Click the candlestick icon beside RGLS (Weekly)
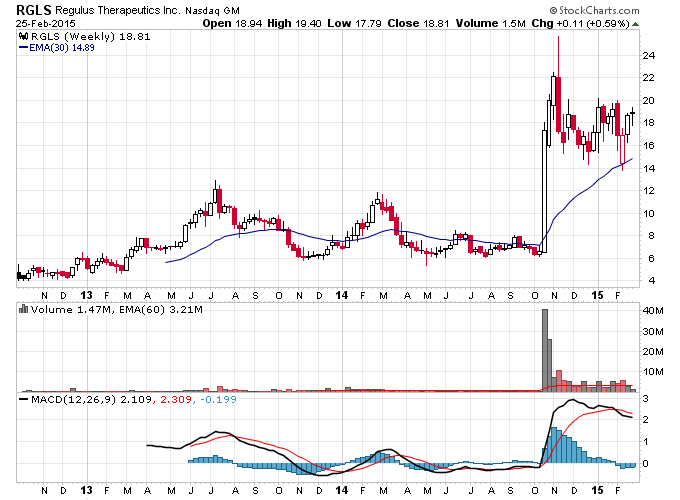Image resolution: width=680 pixels, height=500 pixels. tap(24, 36)
